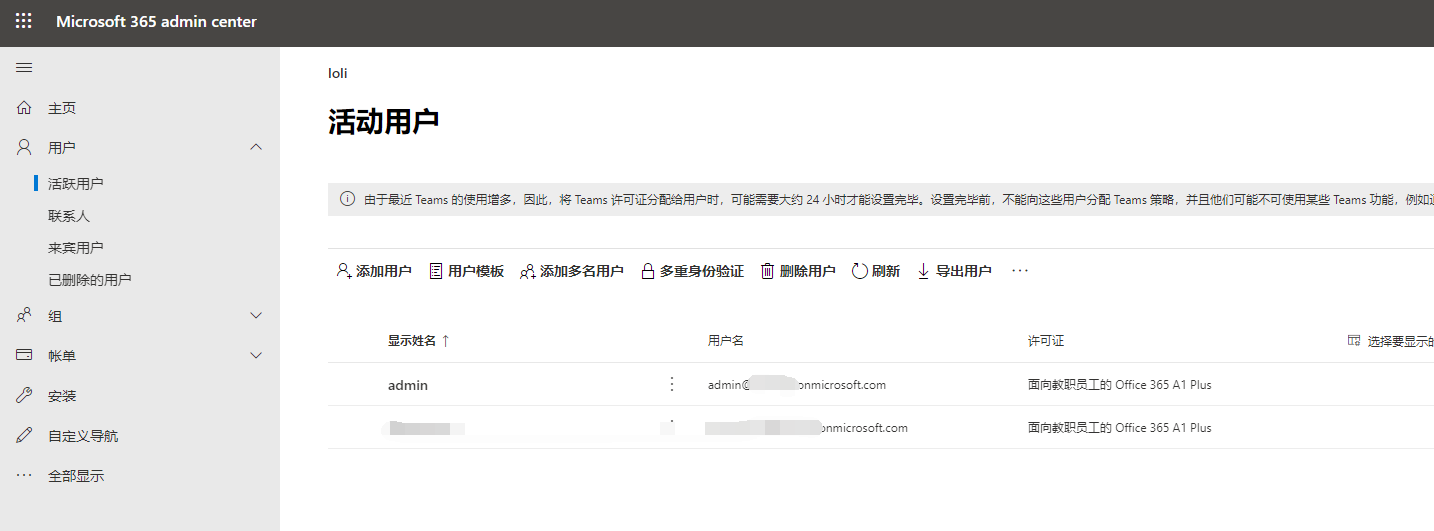Sort by 显示姓名 ascending arrow
Viewport: 1434px width, 531px height.
[446, 341]
